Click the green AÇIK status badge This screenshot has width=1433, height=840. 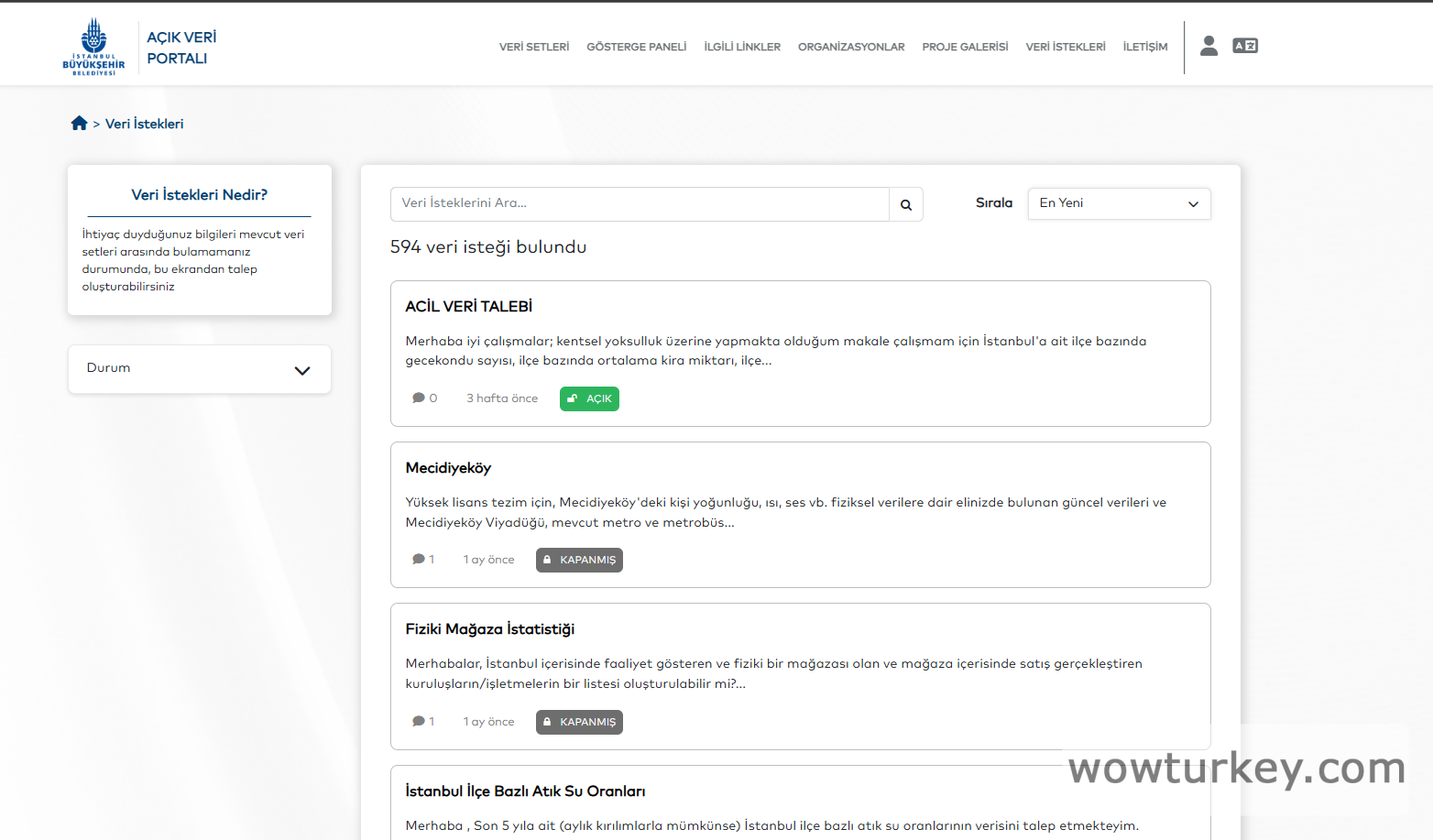click(x=589, y=399)
